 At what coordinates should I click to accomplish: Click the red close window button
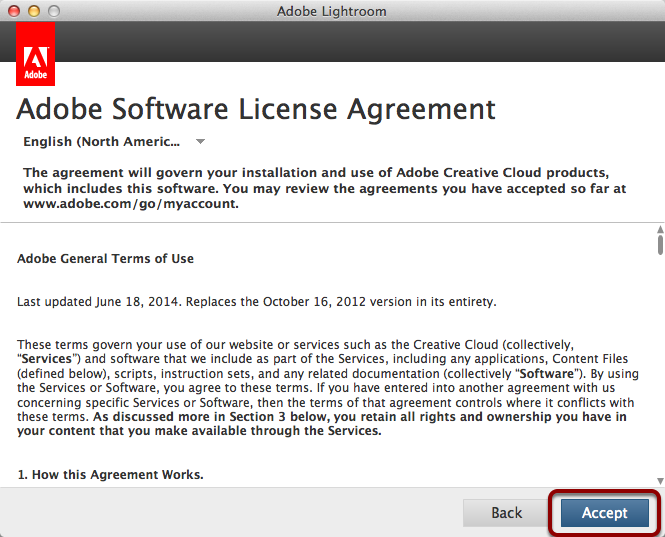14,11
